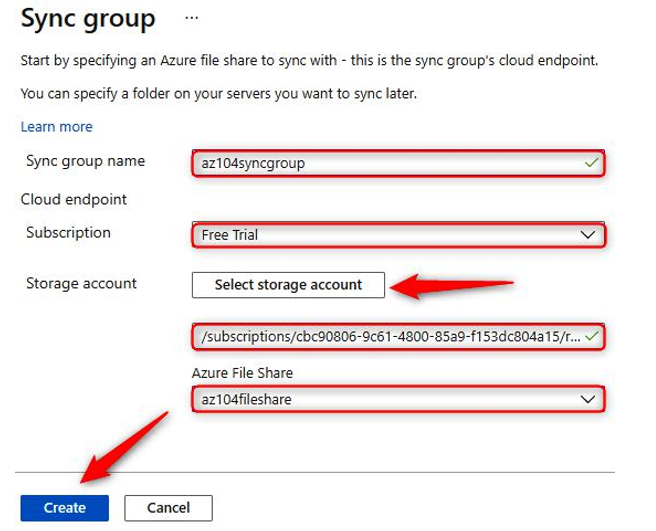
Task: Click the storage account resource path field
Action: coord(398,336)
